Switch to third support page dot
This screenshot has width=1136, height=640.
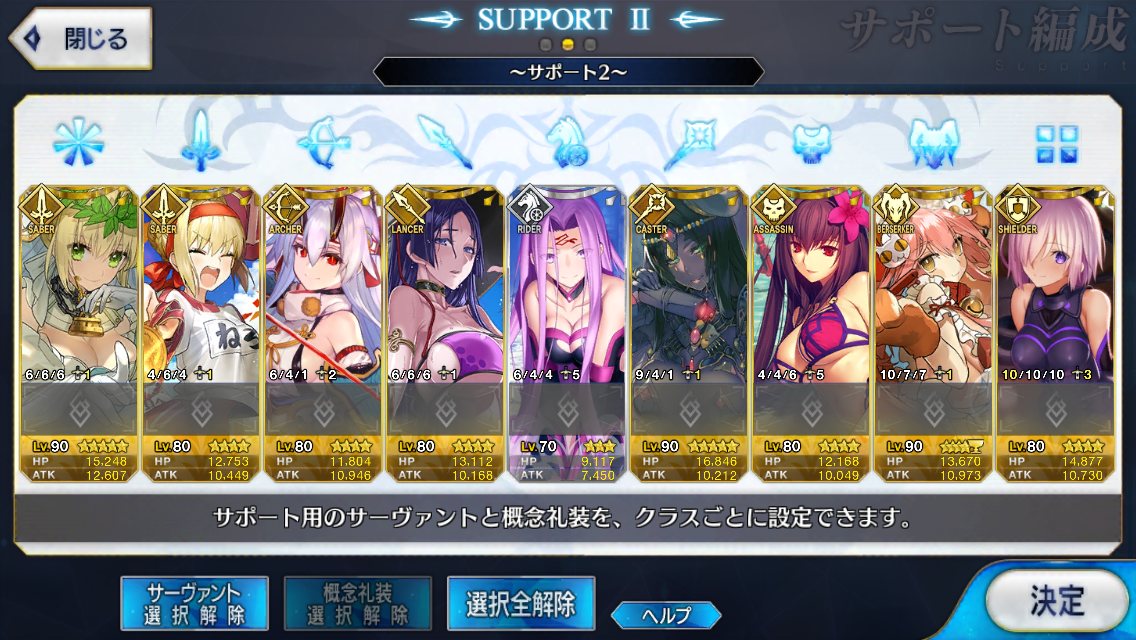590,45
